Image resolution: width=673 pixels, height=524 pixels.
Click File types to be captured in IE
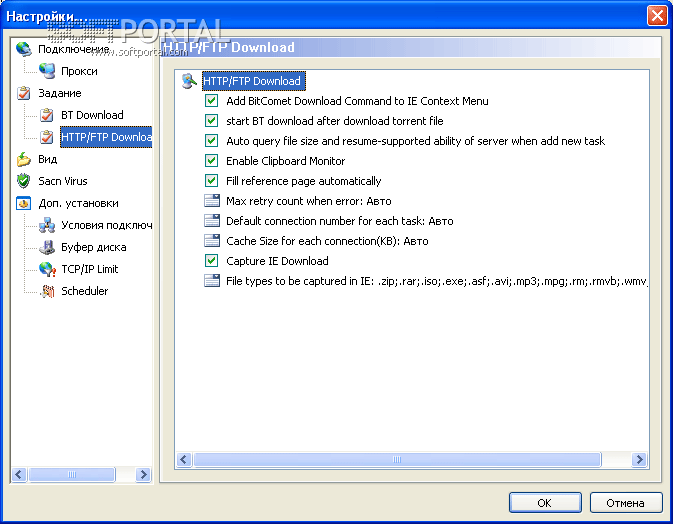437,281
